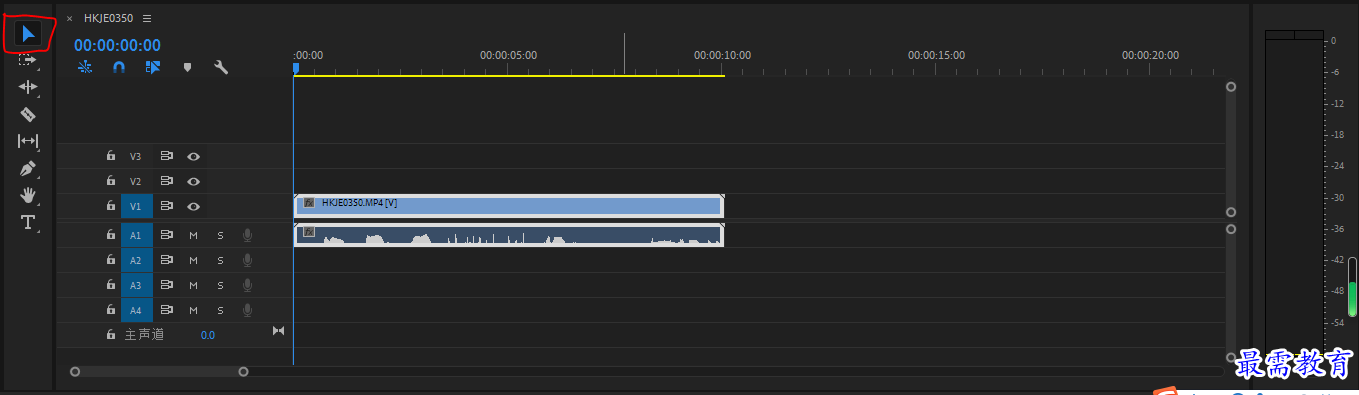This screenshot has width=1359, height=395.
Task: Toggle sync lock on V2
Action: click(x=167, y=181)
